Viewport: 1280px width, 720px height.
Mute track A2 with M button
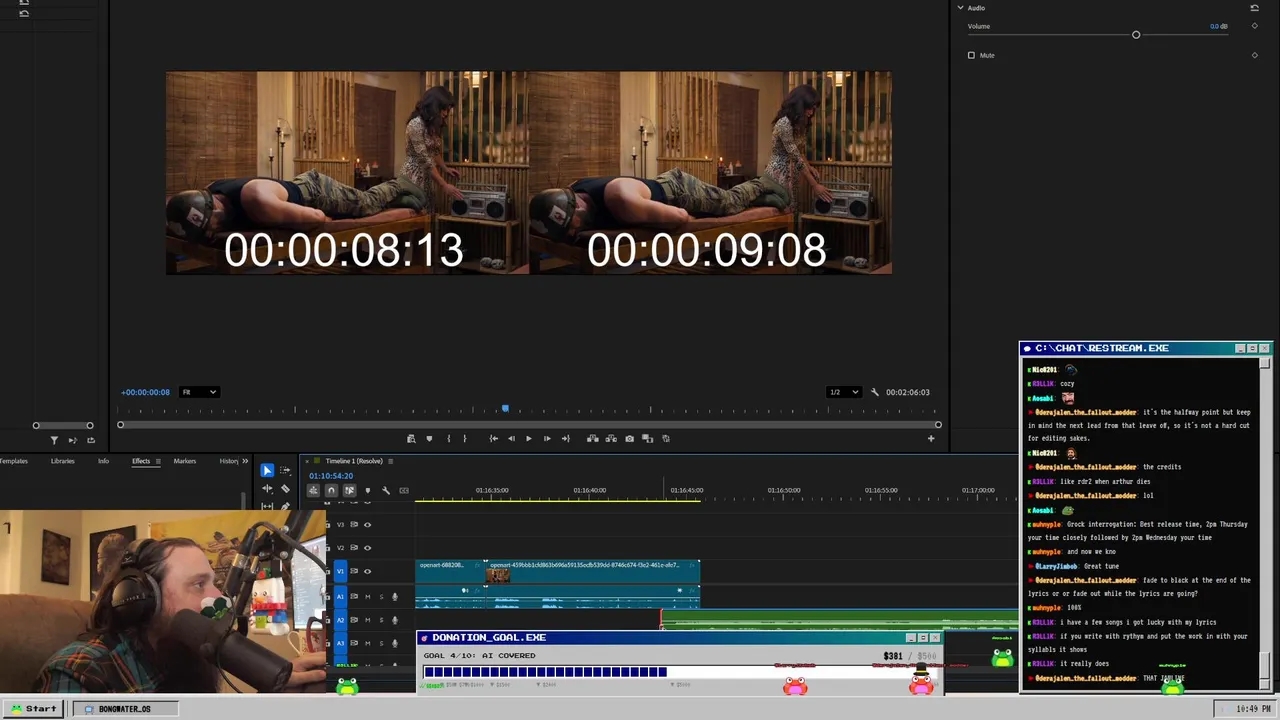point(368,620)
